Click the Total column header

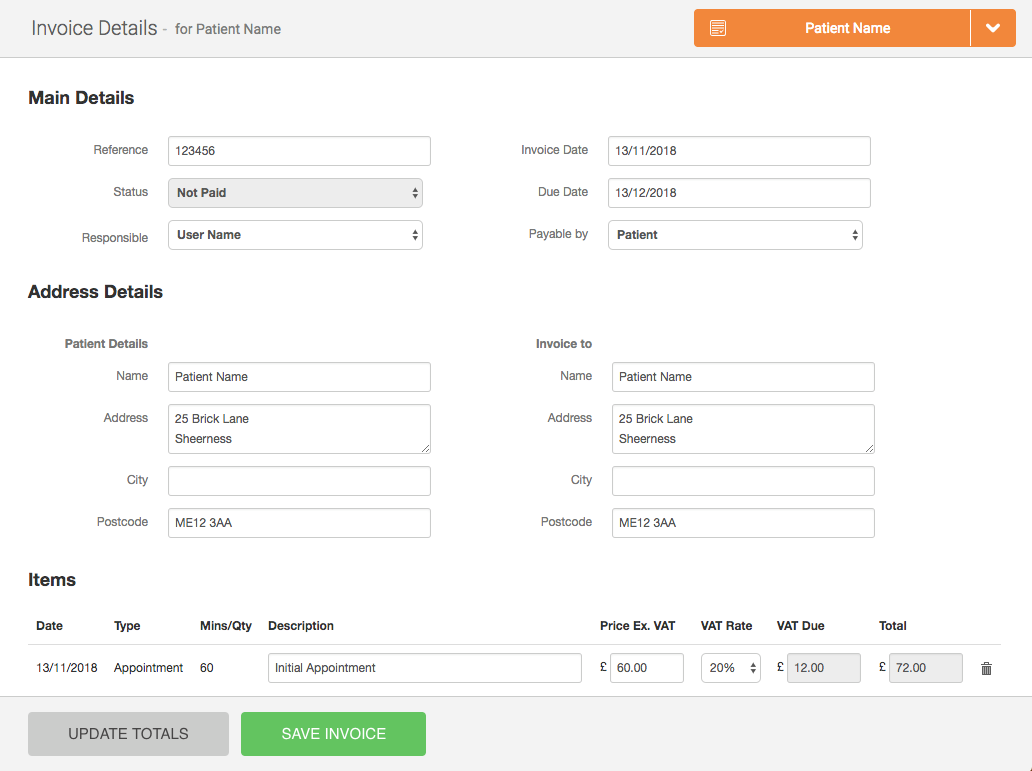(892, 625)
